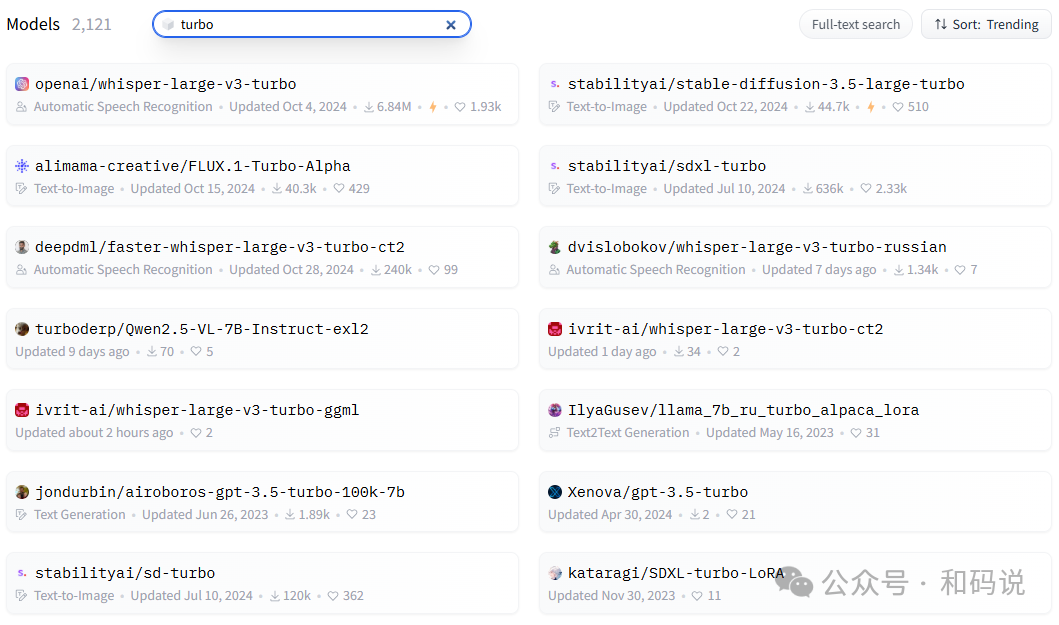Click the models count 2,121

[x=91, y=24]
